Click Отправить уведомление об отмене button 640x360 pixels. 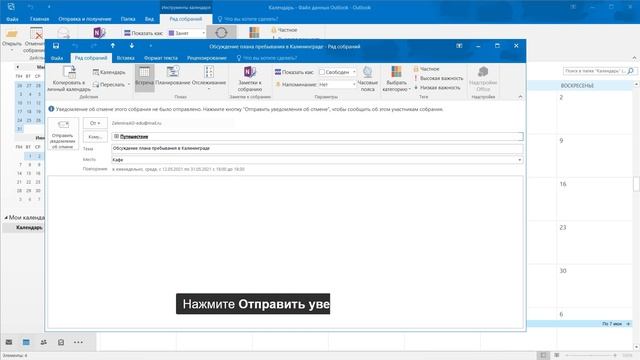[x=63, y=134]
